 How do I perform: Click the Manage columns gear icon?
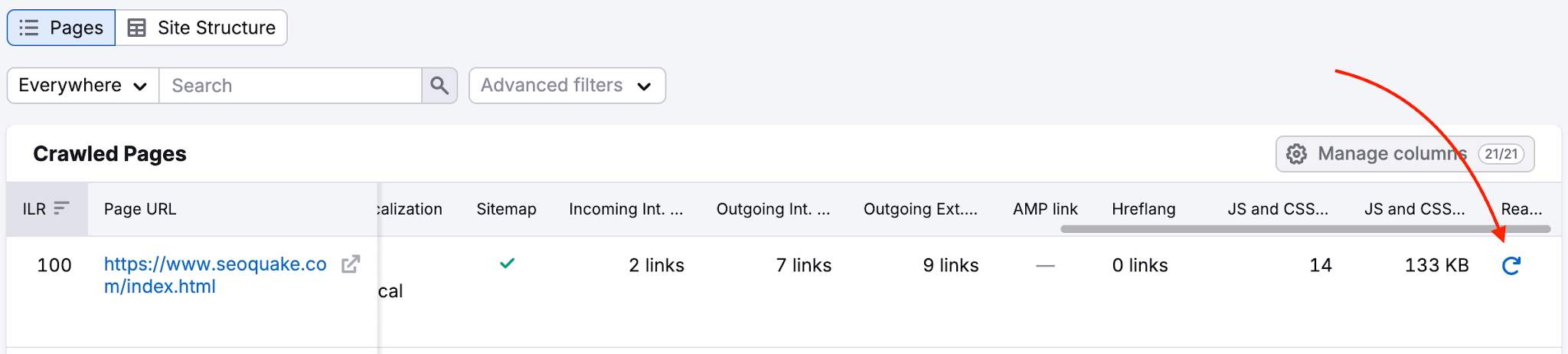click(1296, 154)
